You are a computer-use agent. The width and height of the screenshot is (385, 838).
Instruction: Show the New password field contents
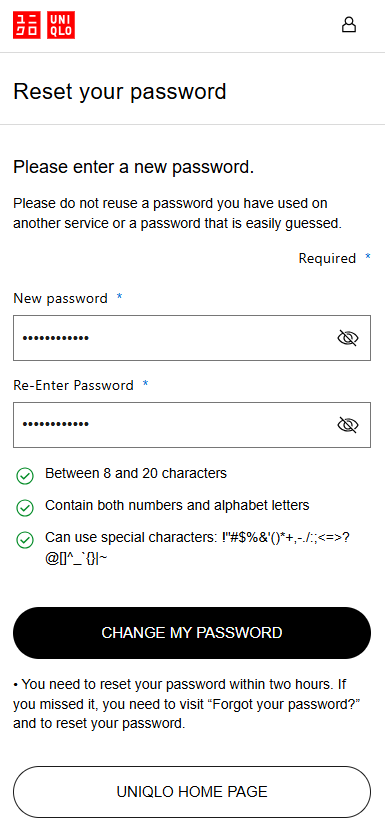click(348, 338)
